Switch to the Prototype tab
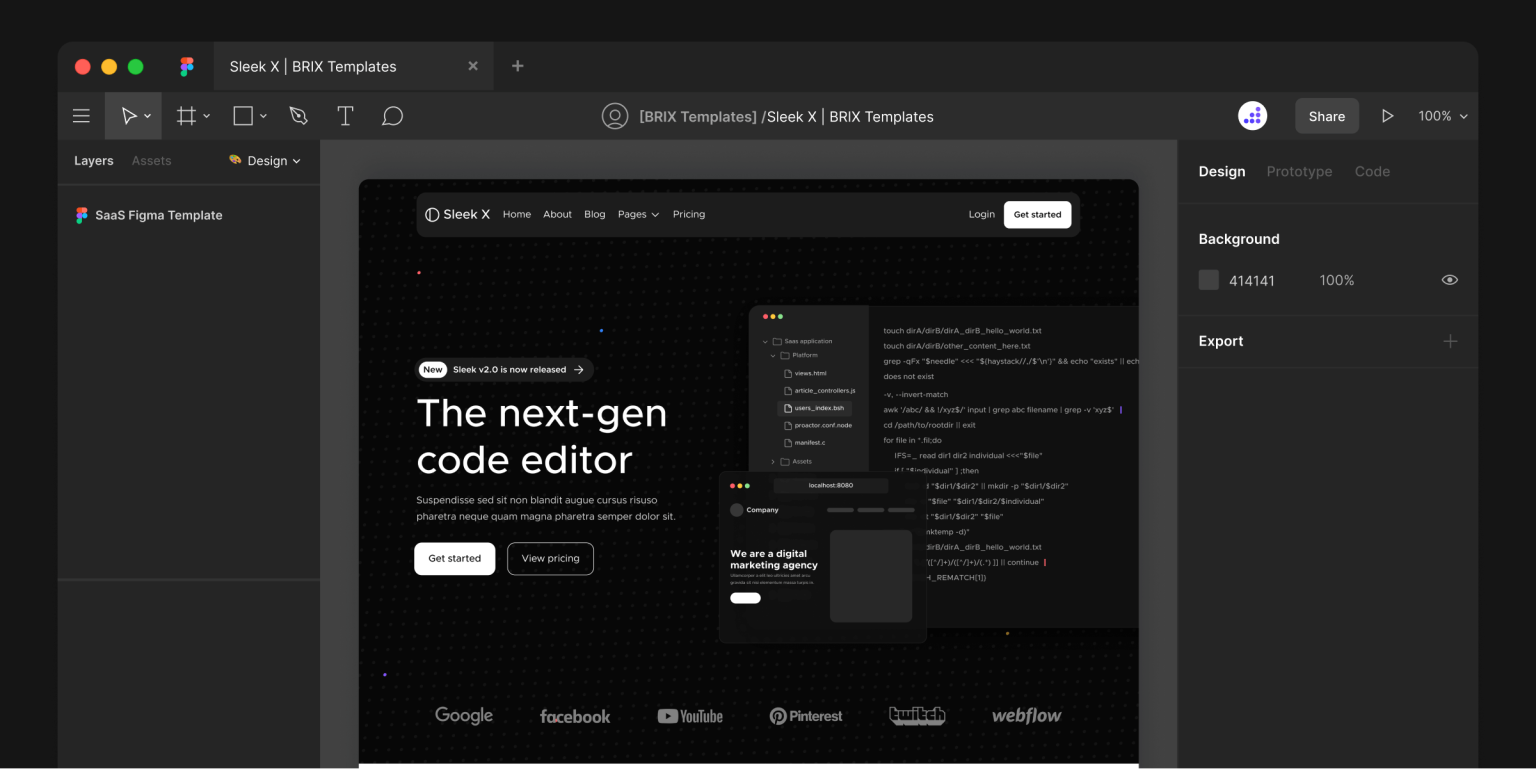The image size is (1536, 769). (x=1299, y=171)
